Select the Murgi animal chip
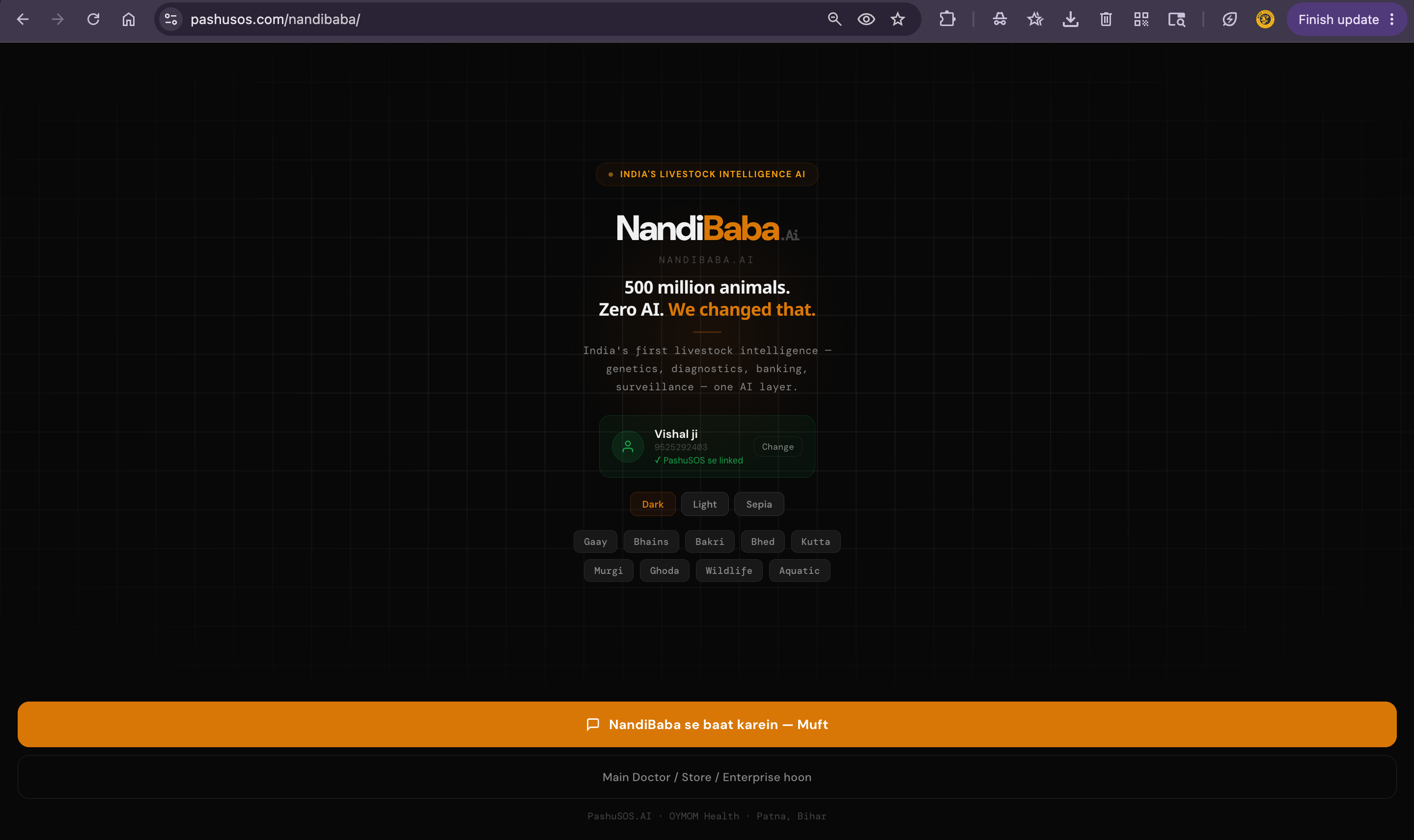Image resolution: width=1414 pixels, height=840 pixels. 608,570
